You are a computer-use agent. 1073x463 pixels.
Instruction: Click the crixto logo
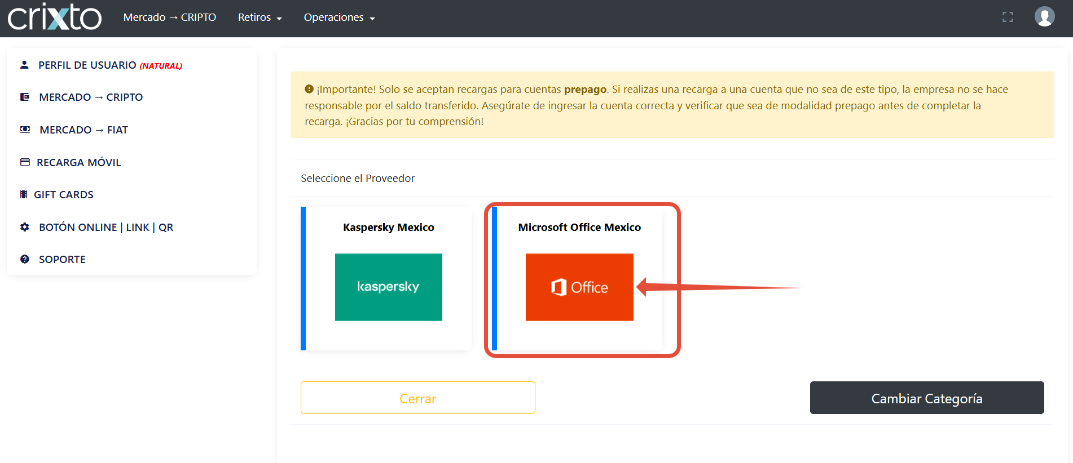click(54, 18)
